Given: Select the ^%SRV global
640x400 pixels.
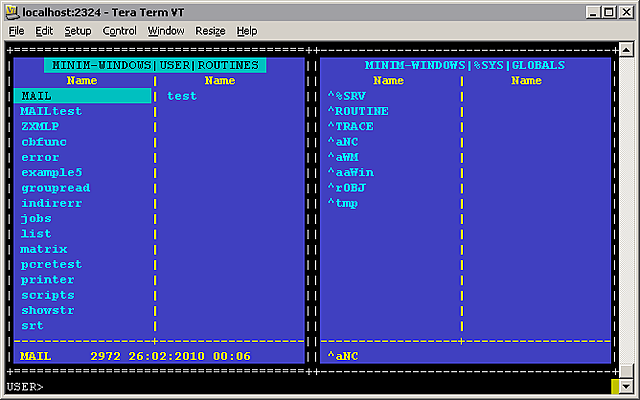Looking at the screenshot, I should (x=347, y=96).
